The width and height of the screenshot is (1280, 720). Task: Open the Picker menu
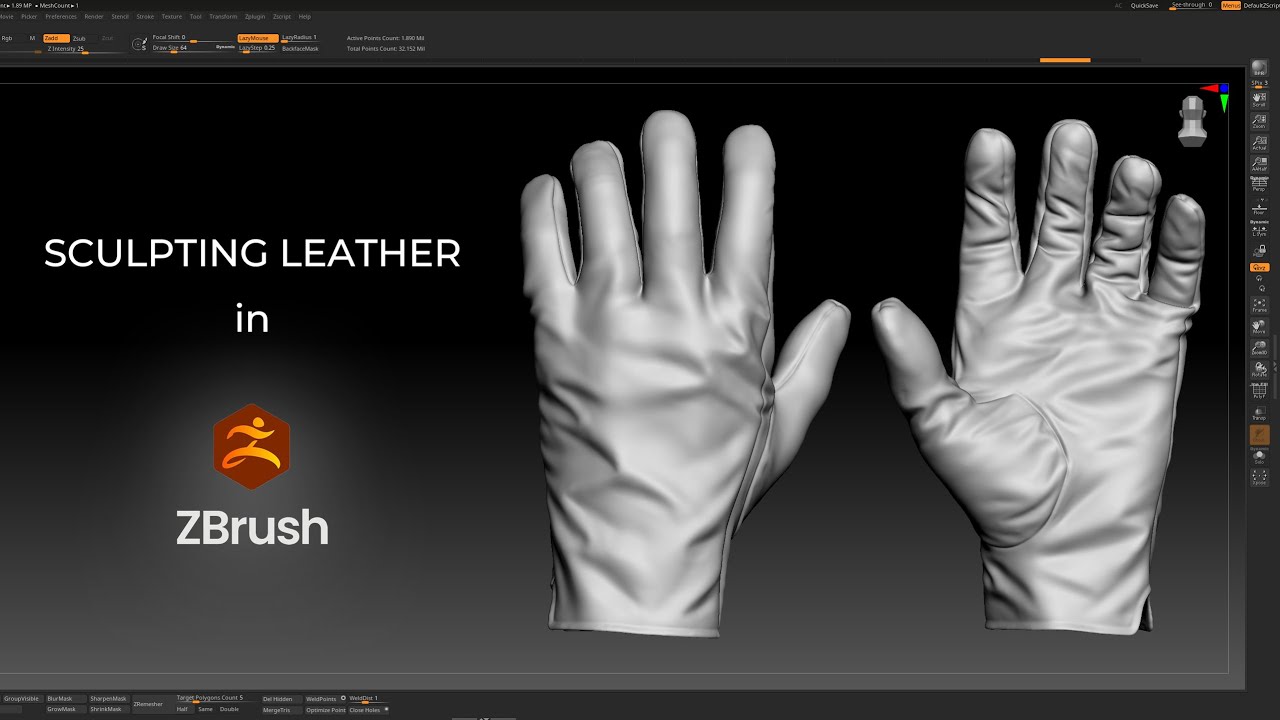tap(29, 17)
